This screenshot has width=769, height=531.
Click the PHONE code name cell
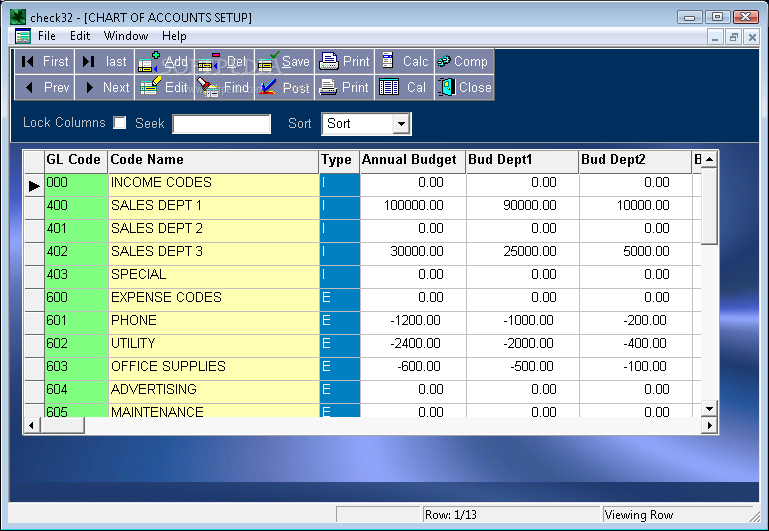[x=213, y=323]
